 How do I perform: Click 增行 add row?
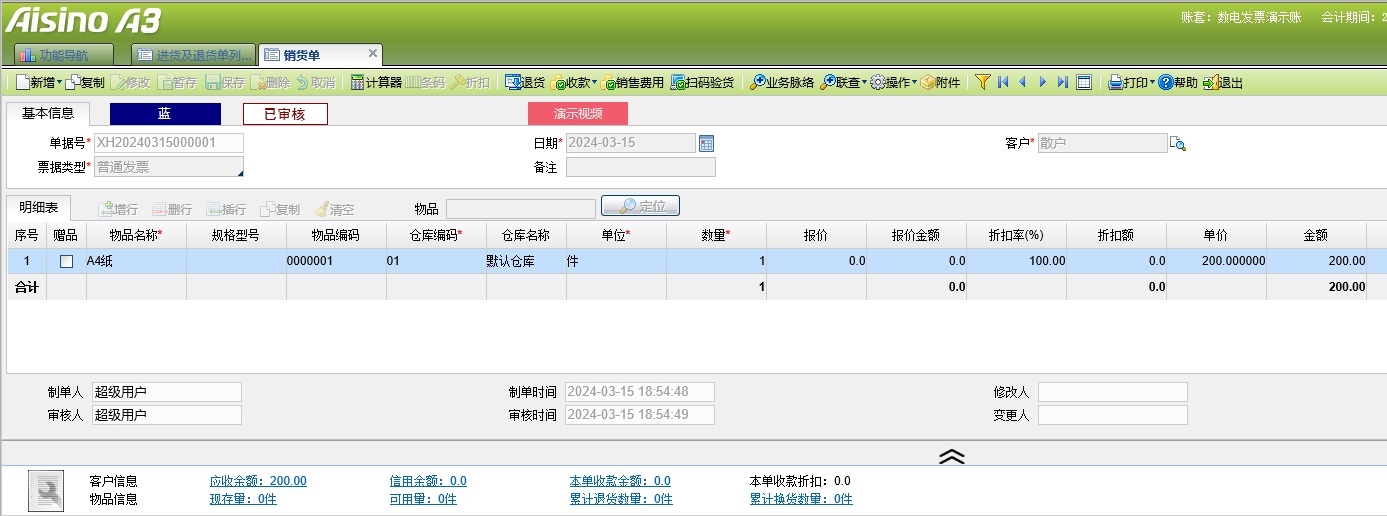pos(118,210)
